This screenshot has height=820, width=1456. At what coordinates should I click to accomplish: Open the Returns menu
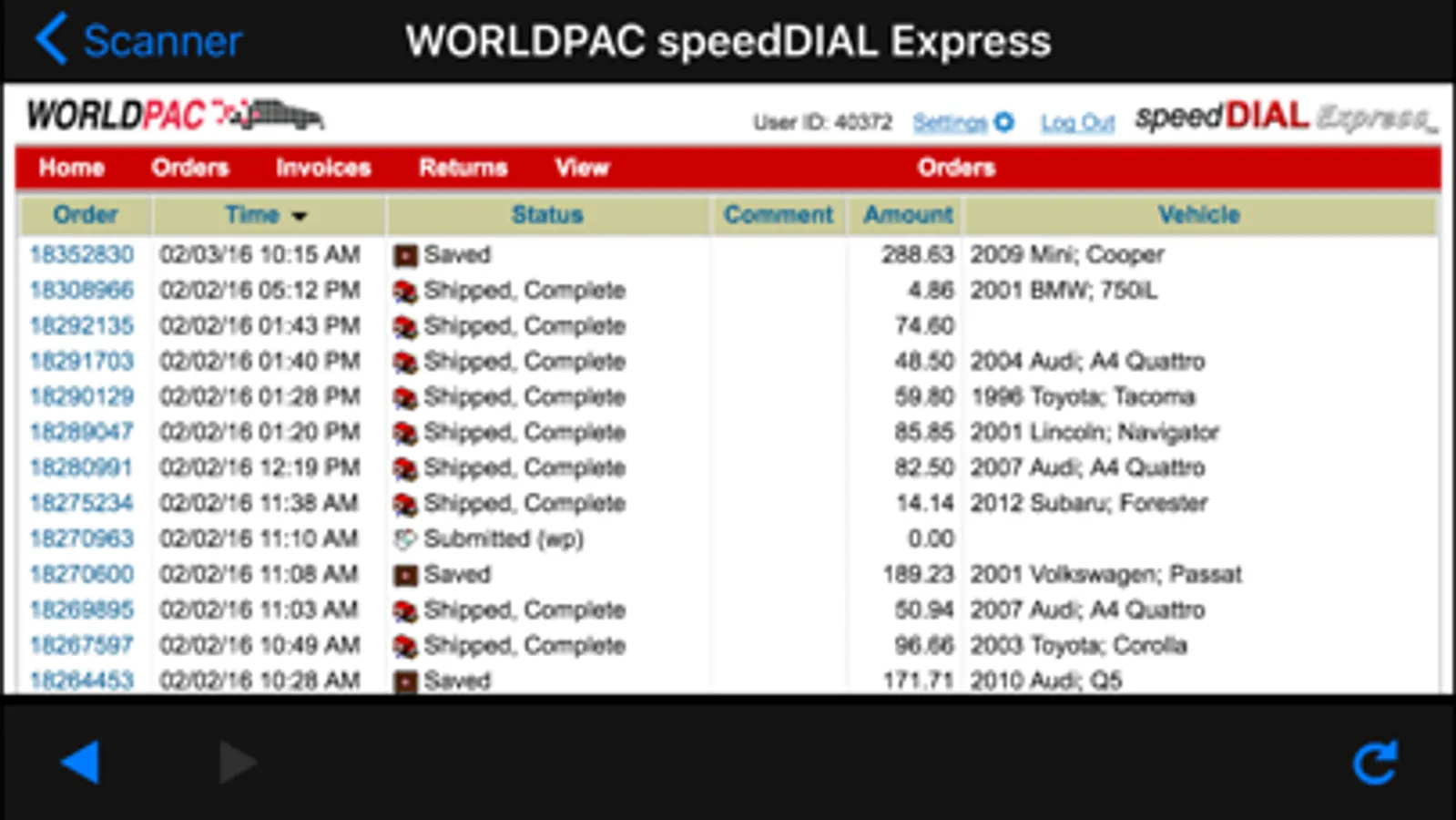pyautogui.click(x=463, y=168)
